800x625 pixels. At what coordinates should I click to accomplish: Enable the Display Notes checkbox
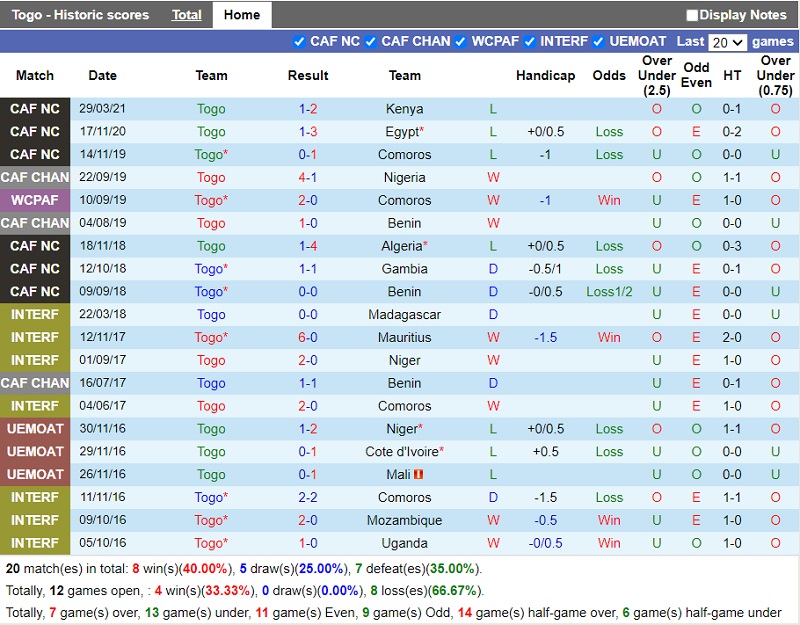[x=692, y=15]
